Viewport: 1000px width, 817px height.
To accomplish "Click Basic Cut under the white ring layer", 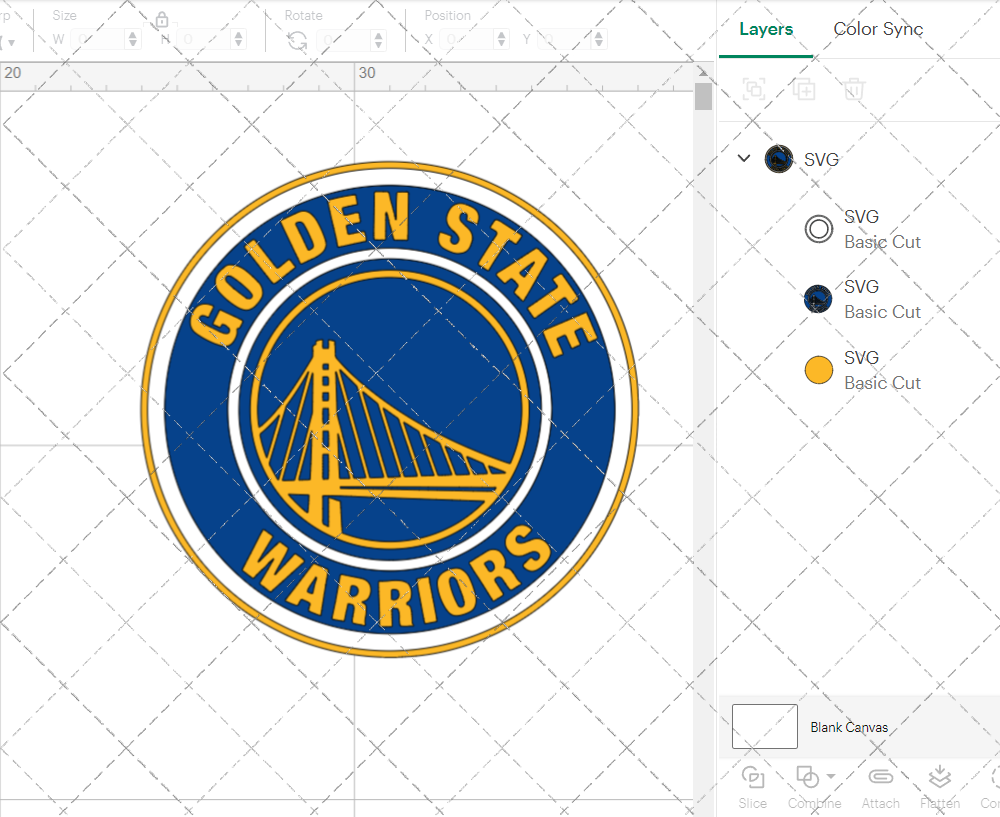I will (x=883, y=242).
